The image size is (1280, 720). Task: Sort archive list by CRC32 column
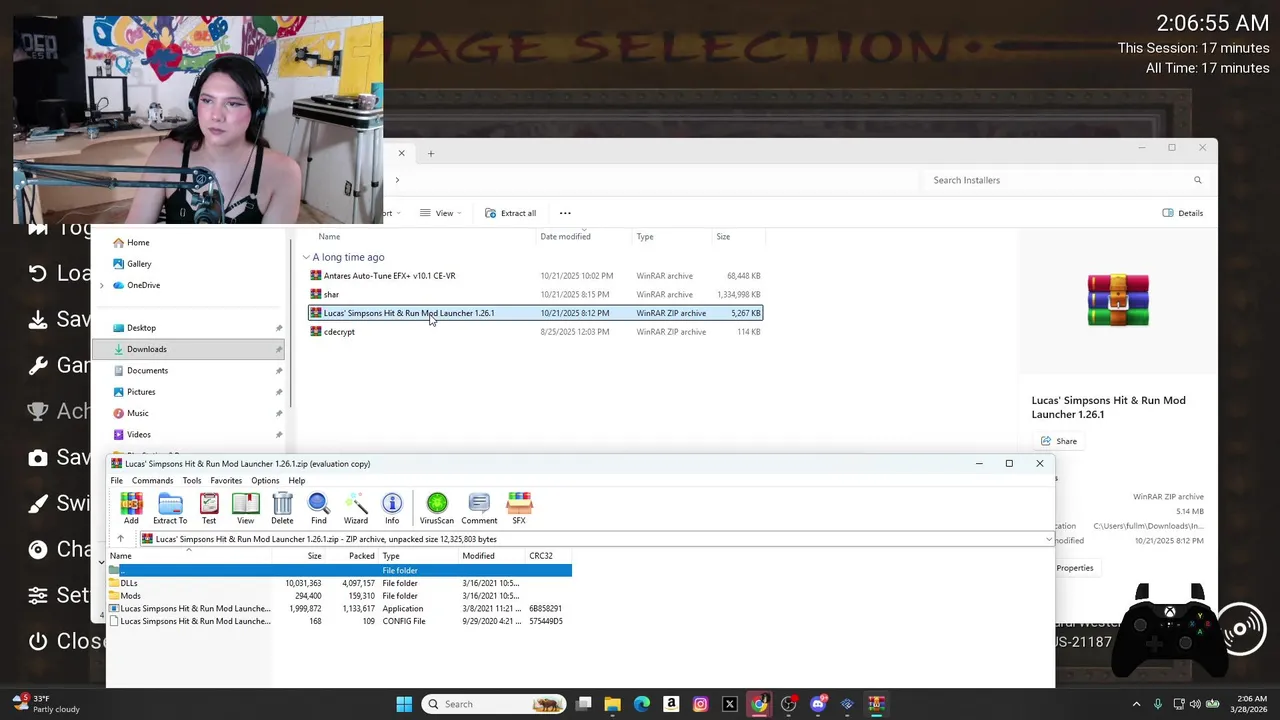[x=541, y=556]
